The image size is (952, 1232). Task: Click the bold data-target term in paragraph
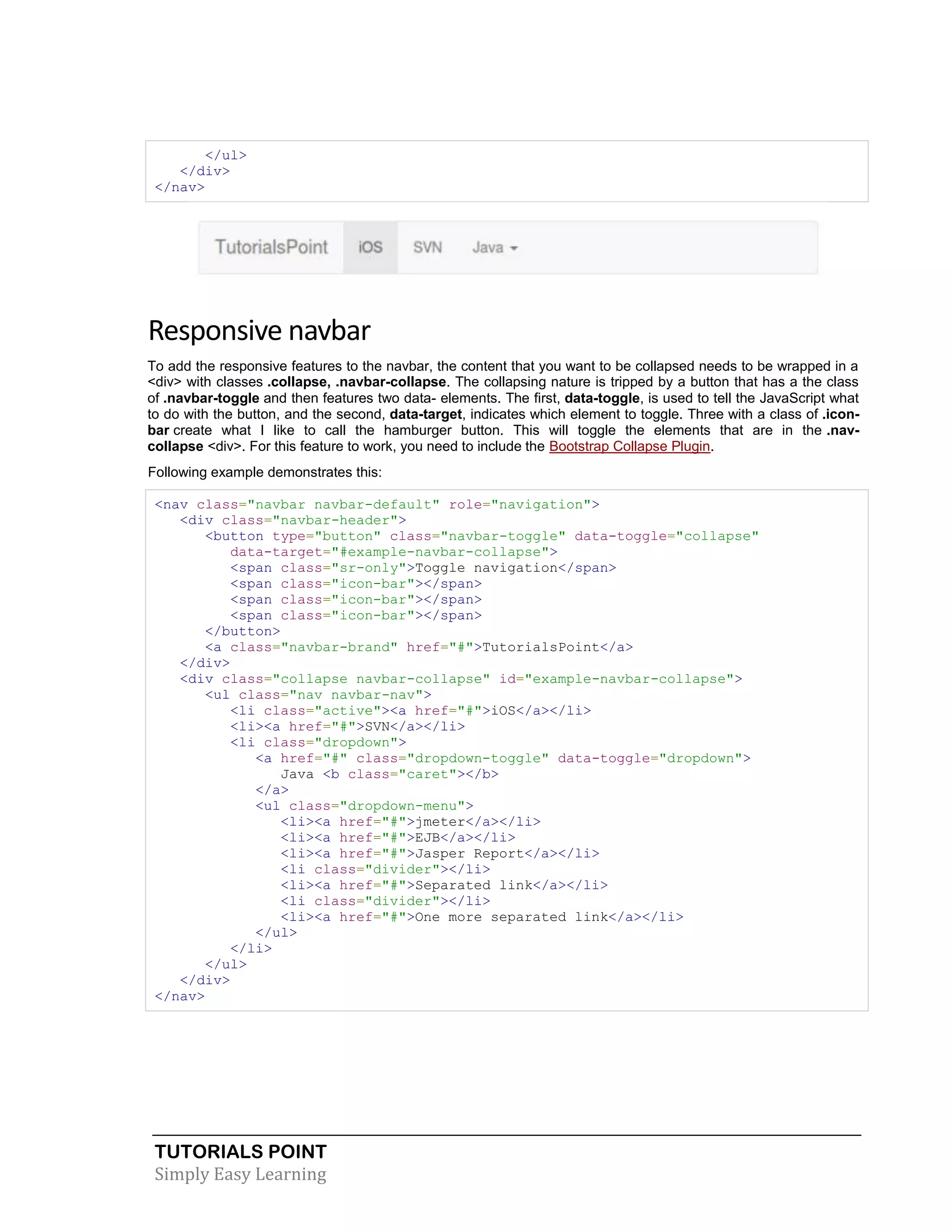tap(426, 415)
